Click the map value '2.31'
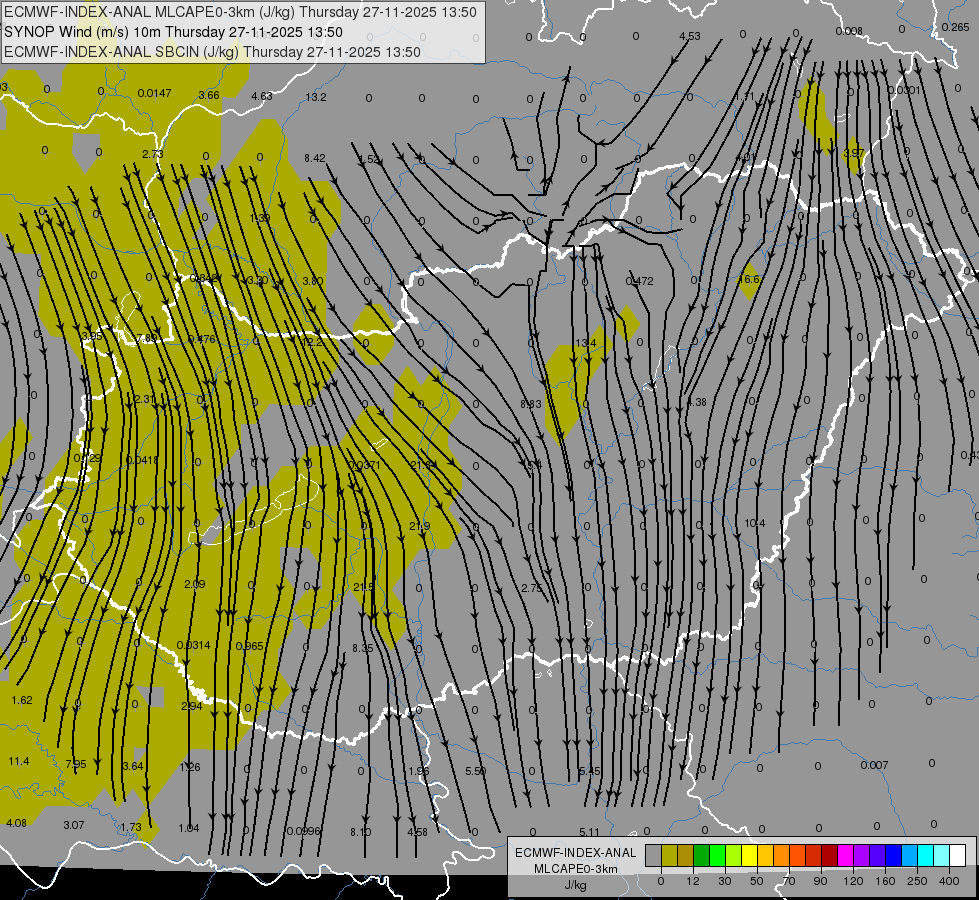 (144, 399)
